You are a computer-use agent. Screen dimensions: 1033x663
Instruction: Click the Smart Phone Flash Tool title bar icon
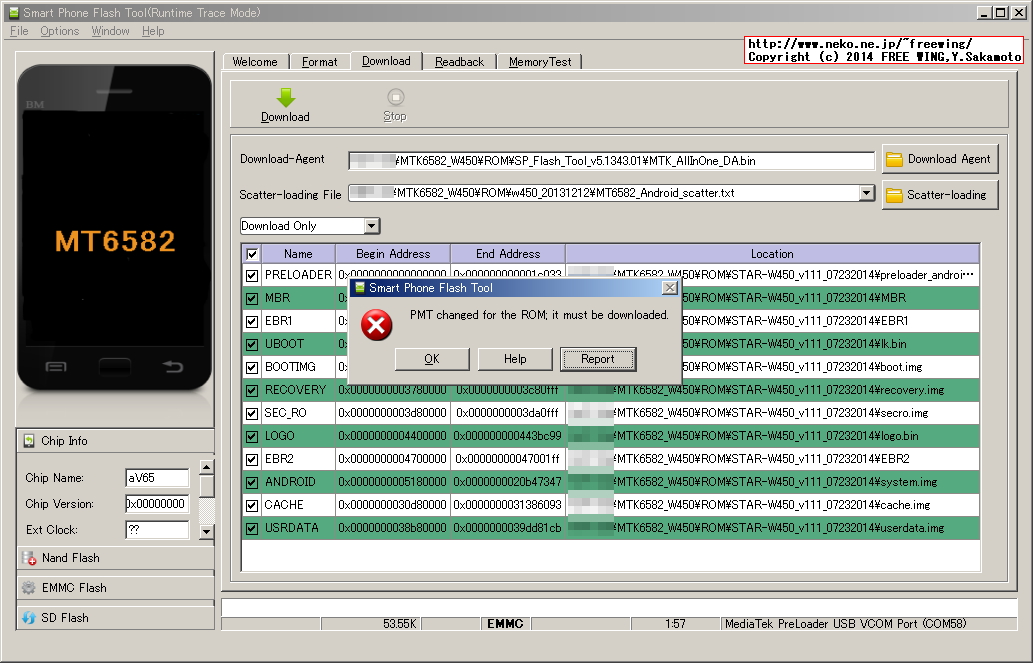[x=358, y=287]
